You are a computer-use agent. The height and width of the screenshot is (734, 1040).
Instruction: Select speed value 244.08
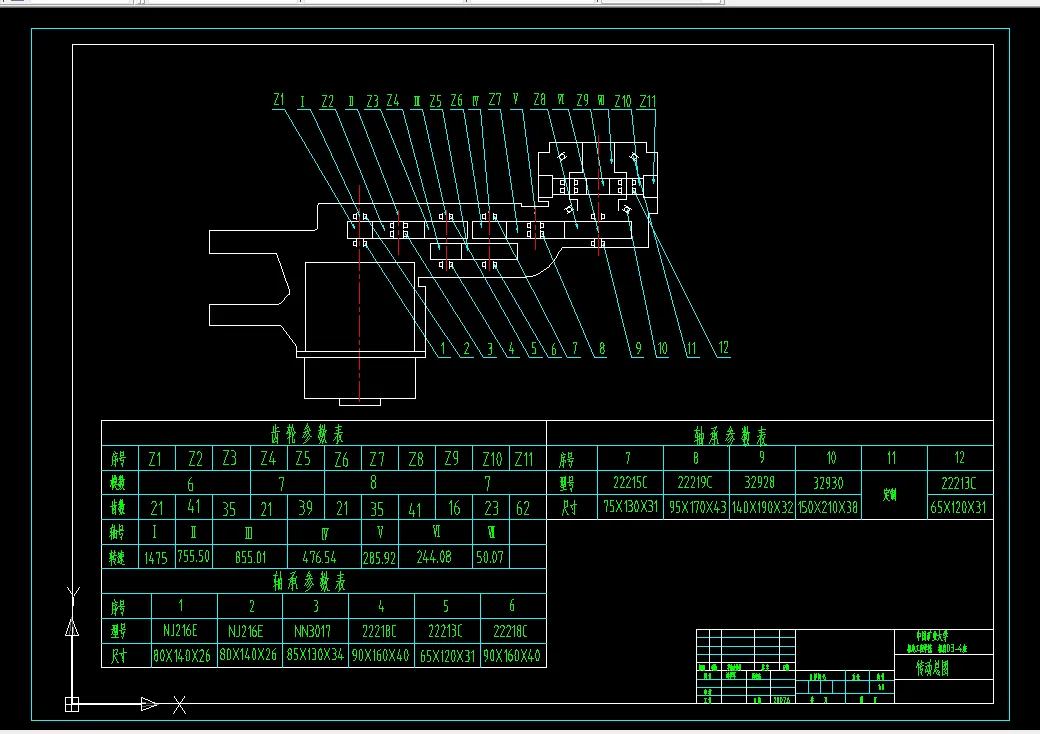[x=434, y=557]
